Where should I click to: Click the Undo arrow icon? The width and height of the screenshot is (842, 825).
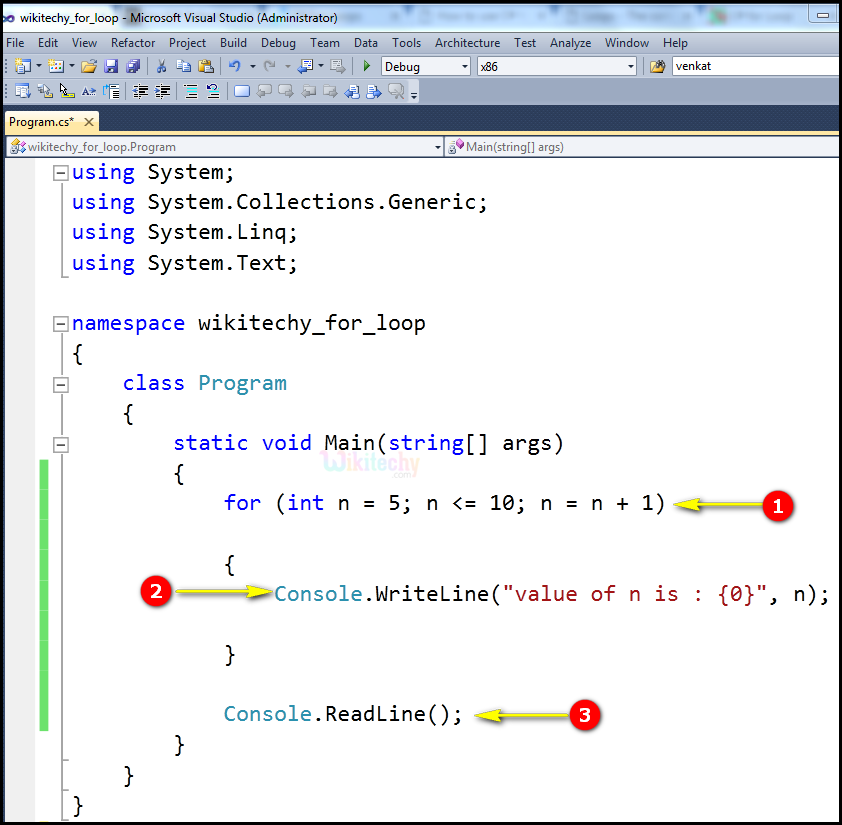point(234,66)
